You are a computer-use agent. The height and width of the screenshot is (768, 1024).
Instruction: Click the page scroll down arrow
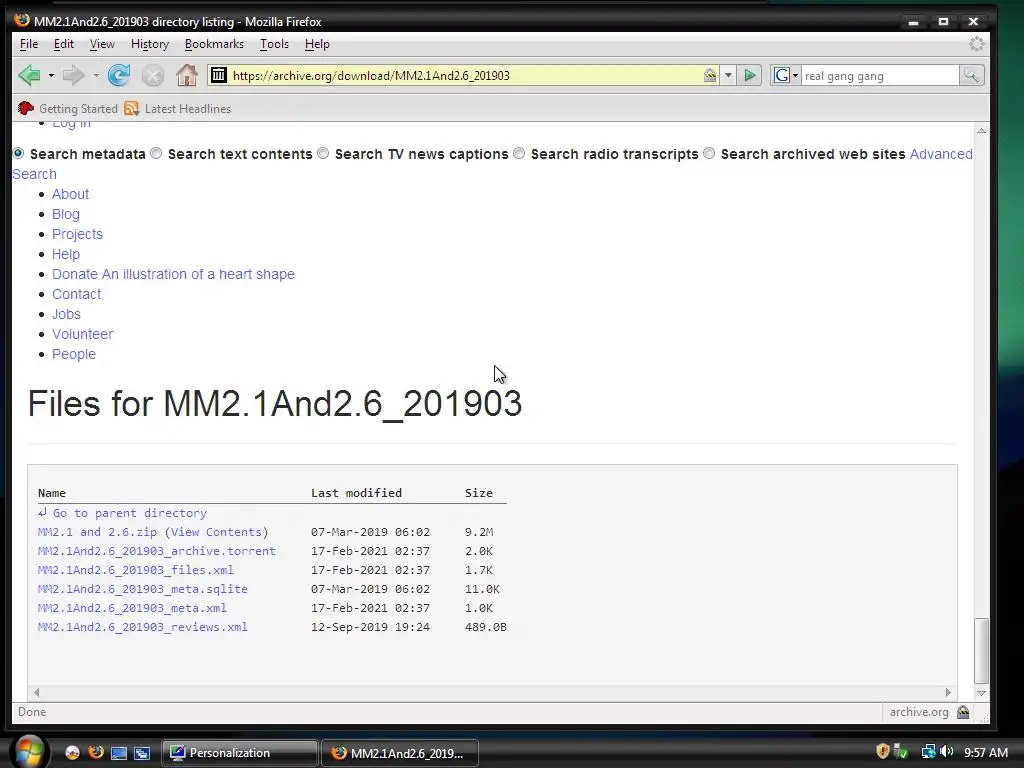click(x=981, y=693)
